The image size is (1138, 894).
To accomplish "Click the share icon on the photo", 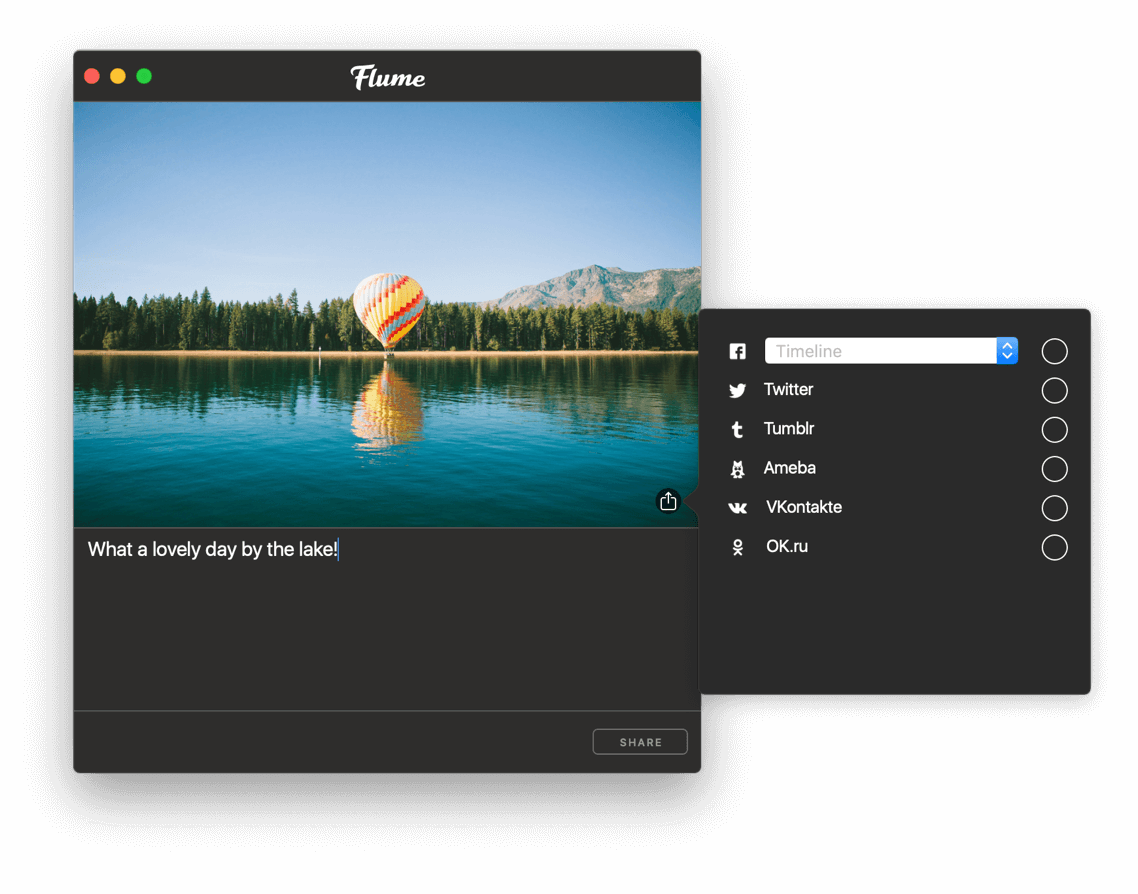I will pos(668,501).
